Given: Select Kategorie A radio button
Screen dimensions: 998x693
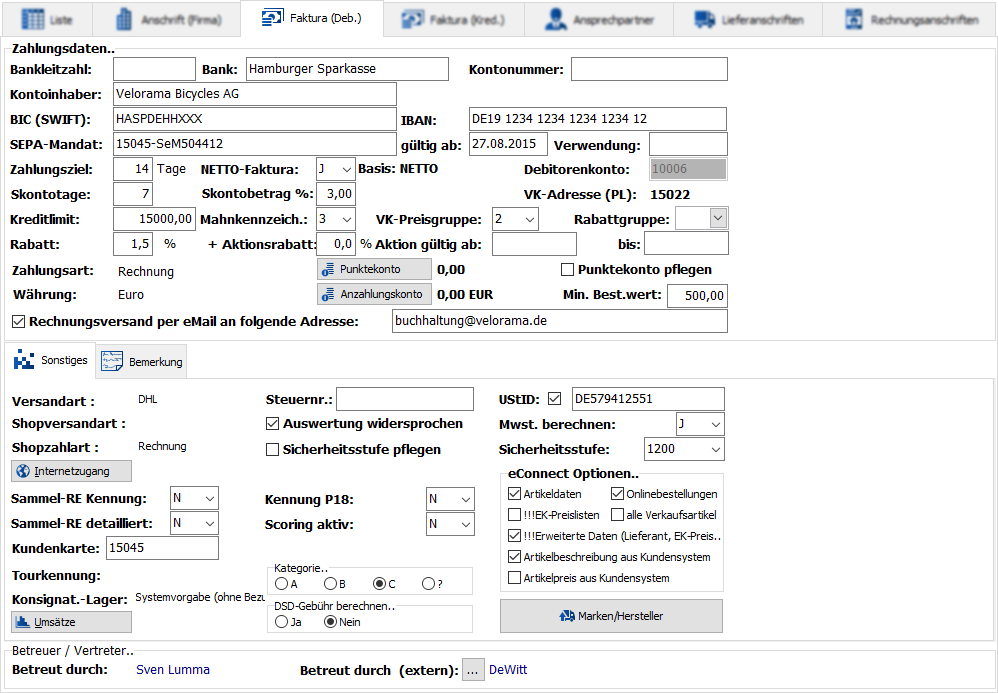Looking at the screenshot, I should pyautogui.click(x=281, y=584).
